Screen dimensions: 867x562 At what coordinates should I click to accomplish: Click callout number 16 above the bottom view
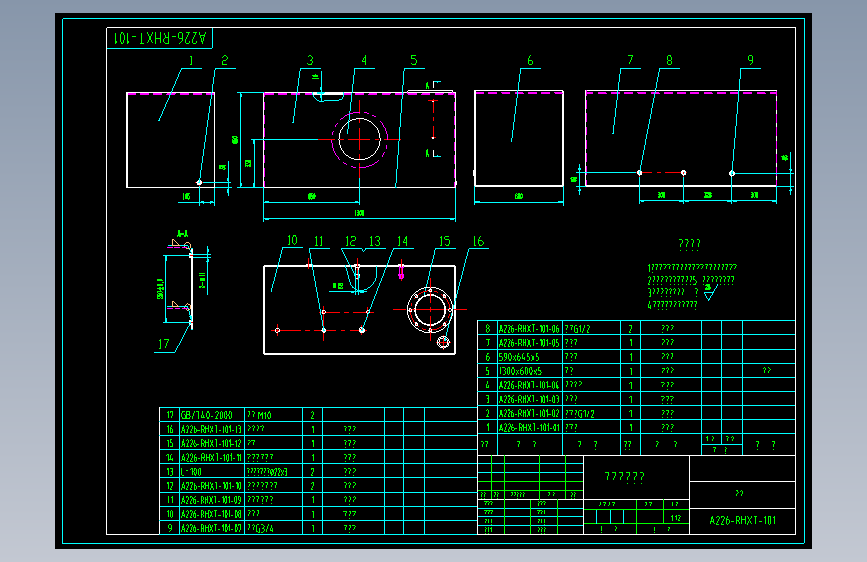pos(478,241)
